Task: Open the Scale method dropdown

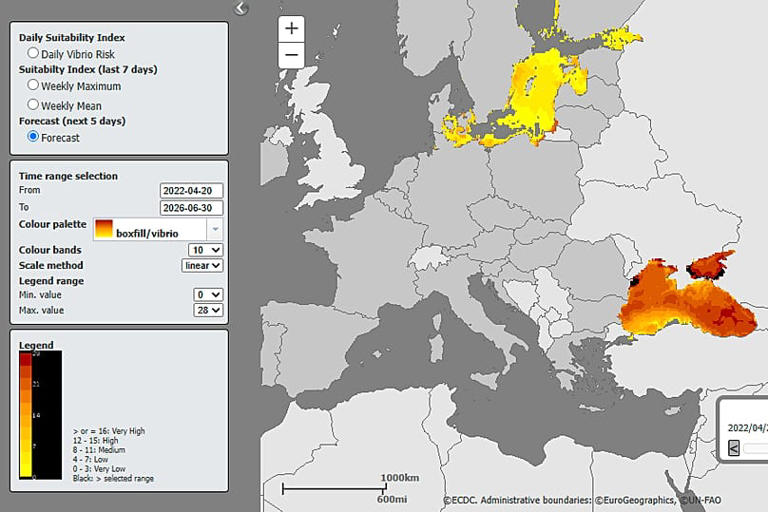Action: [202, 266]
